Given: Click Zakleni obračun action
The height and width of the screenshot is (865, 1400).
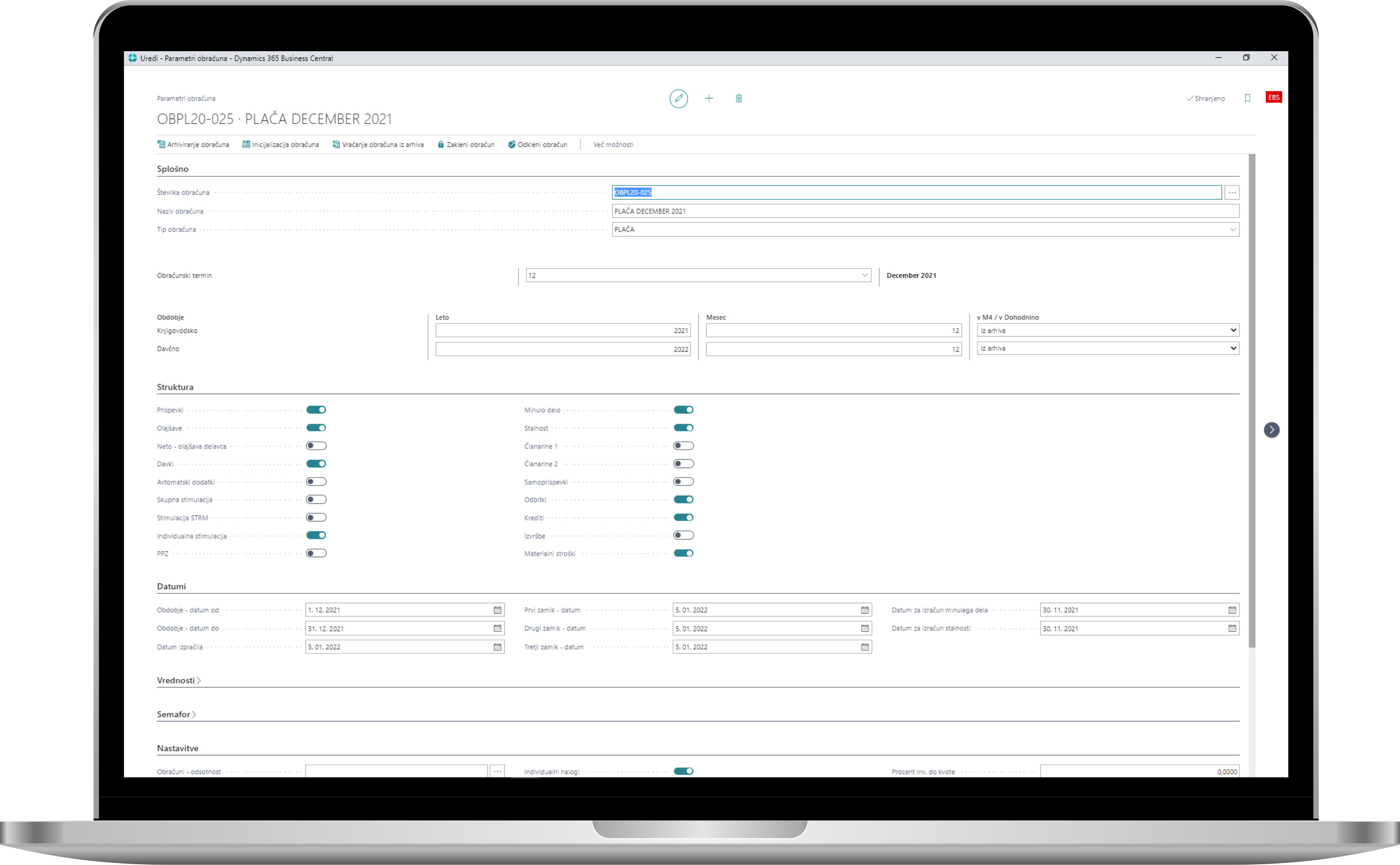Looking at the screenshot, I should pos(466,144).
